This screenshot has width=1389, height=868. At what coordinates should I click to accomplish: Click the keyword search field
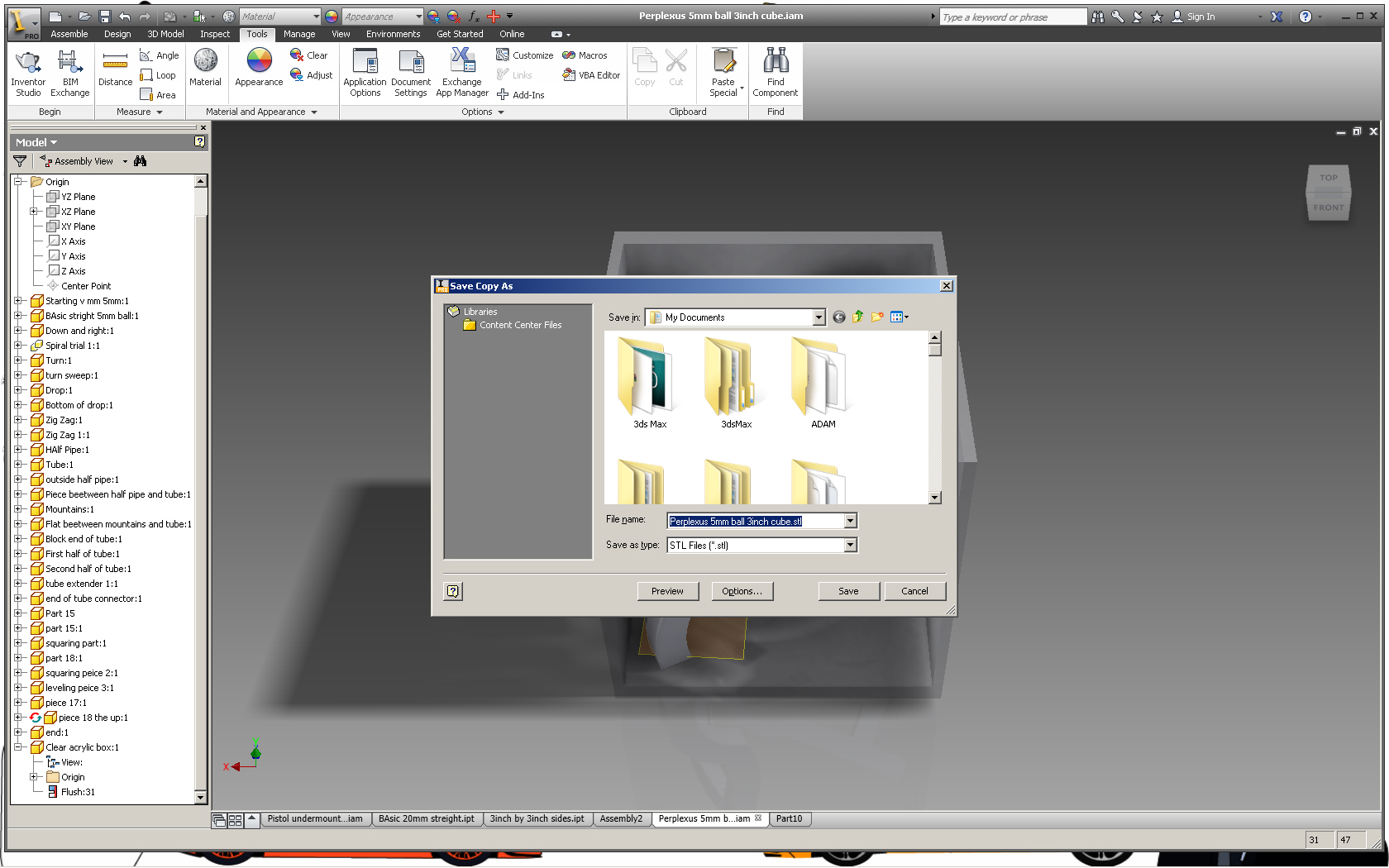coord(1013,17)
